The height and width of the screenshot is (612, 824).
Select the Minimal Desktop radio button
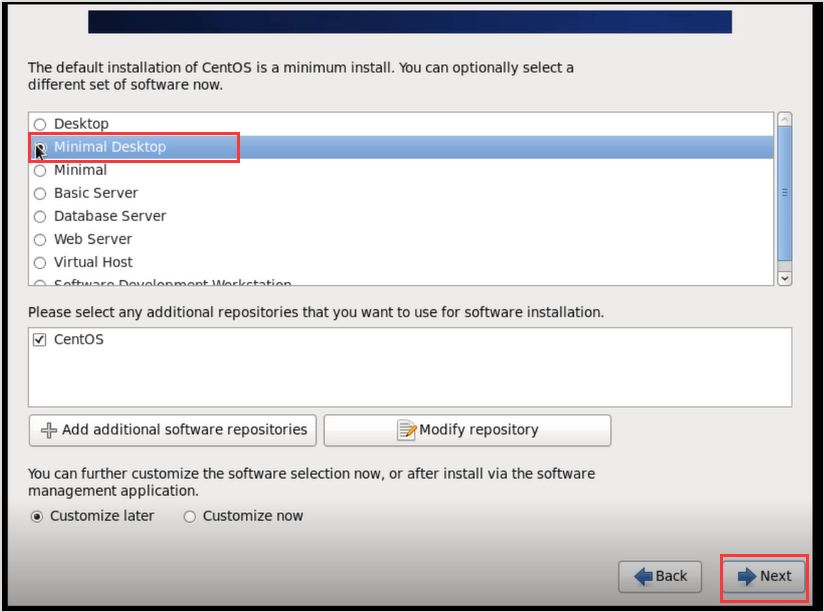pyautogui.click(x=40, y=147)
